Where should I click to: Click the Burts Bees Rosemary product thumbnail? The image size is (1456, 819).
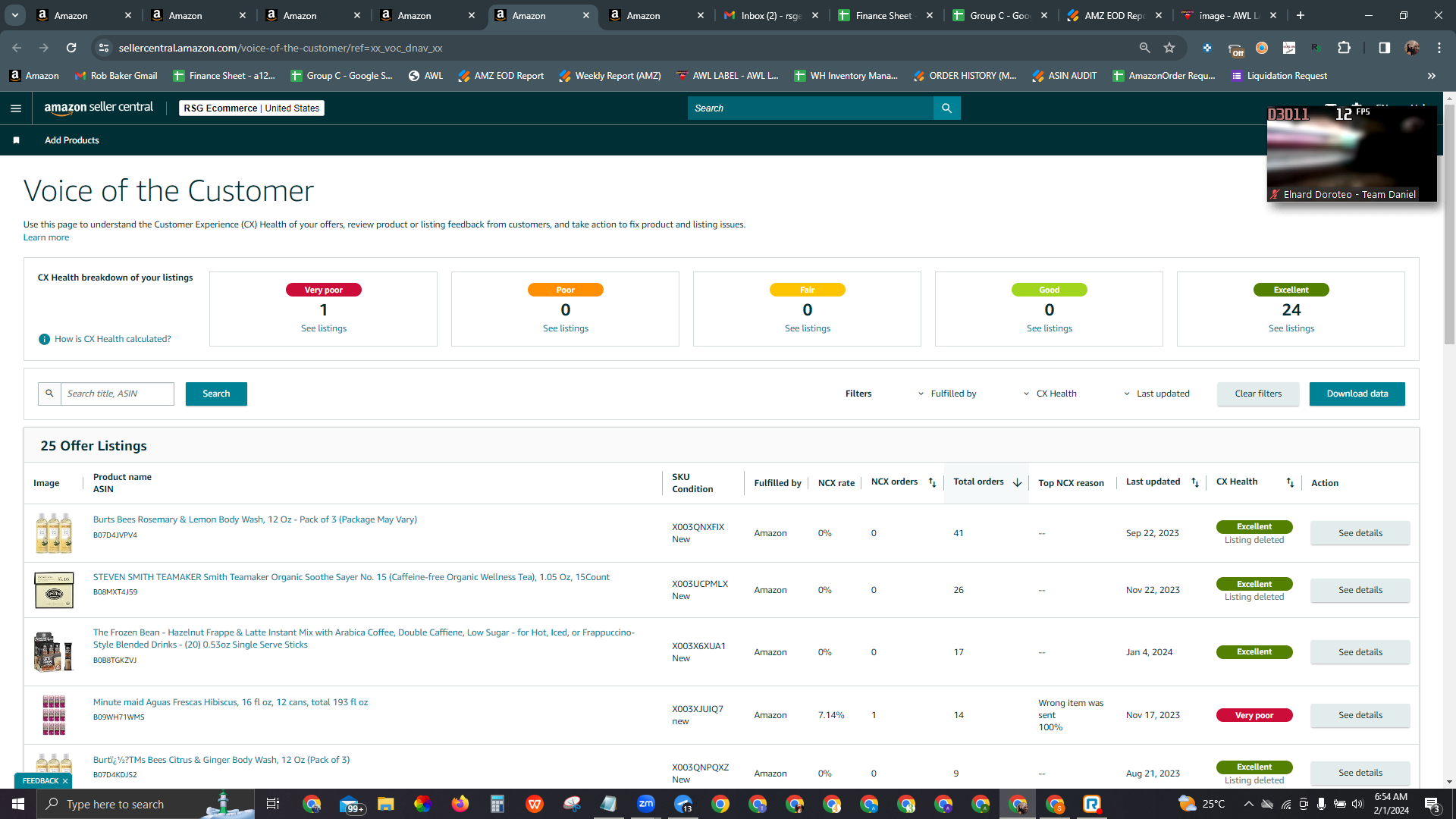54,532
